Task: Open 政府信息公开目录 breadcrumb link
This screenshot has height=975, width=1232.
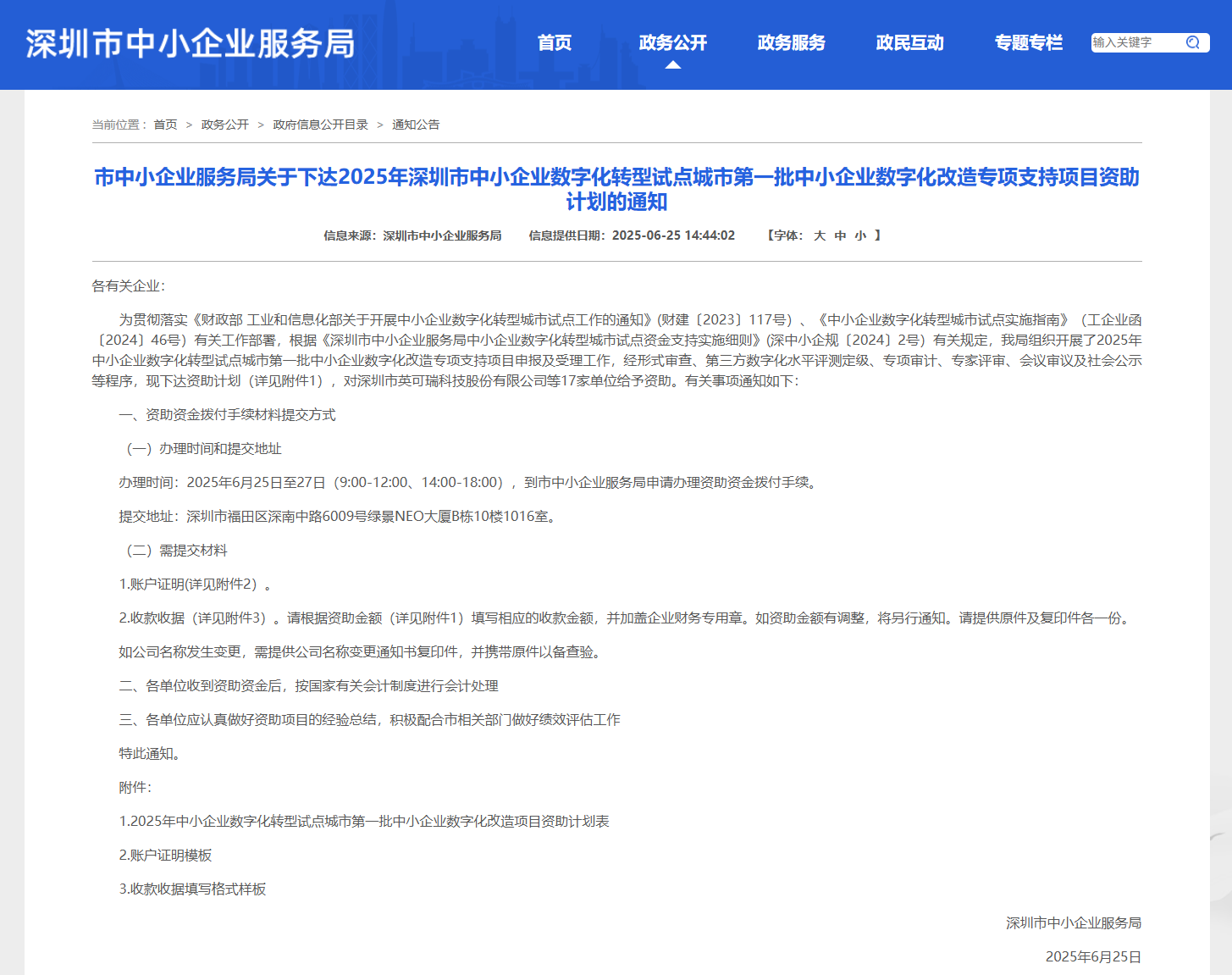Action: coord(320,125)
